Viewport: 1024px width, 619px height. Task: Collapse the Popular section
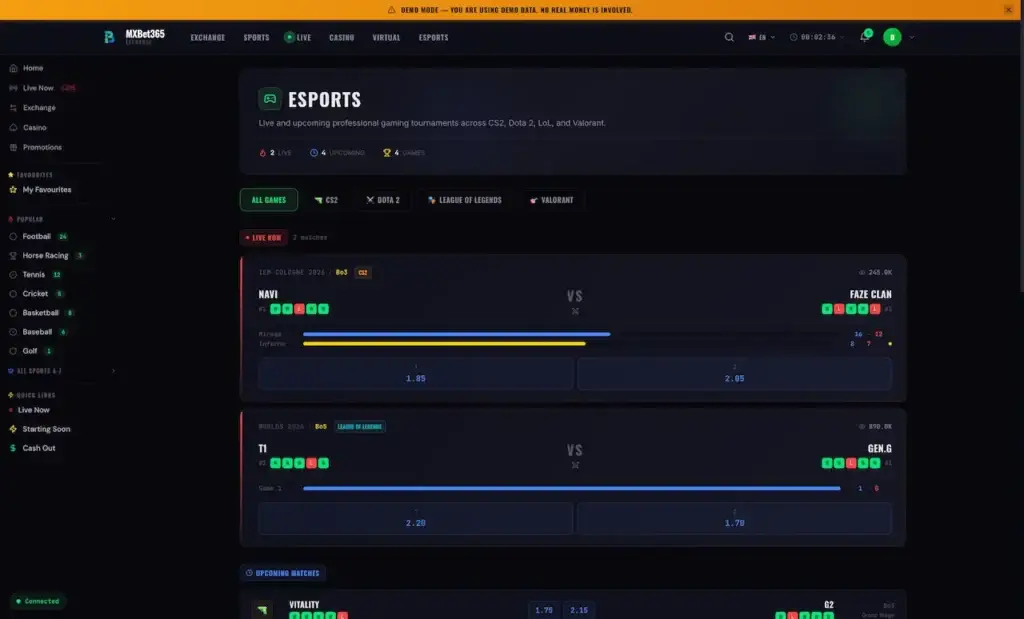(113, 219)
